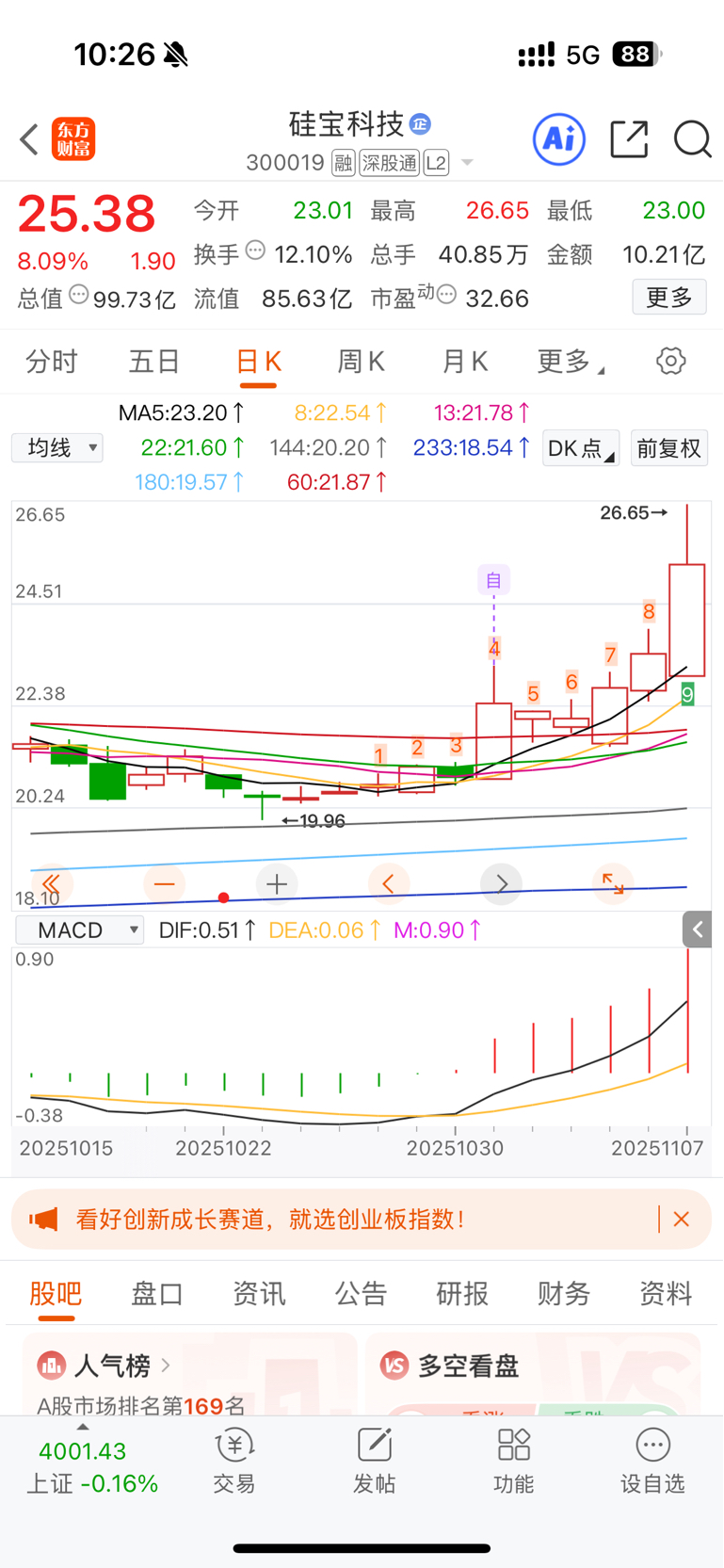Tap the 25.38 current price
This screenshot has width=724, height=1568.
pyautogui.click(x=87, y=214)
